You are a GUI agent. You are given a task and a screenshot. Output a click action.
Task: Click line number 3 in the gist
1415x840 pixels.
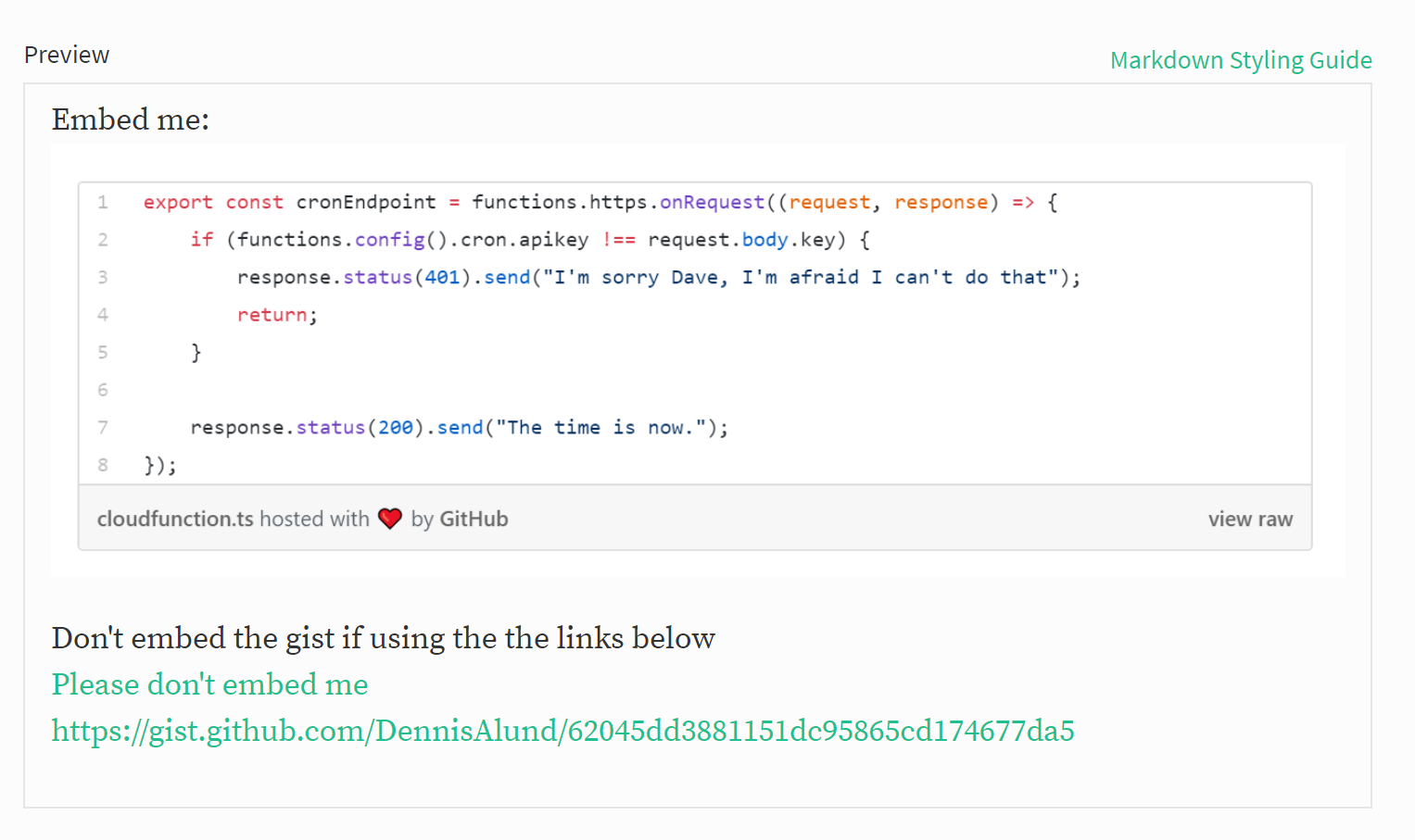(103, 277)
